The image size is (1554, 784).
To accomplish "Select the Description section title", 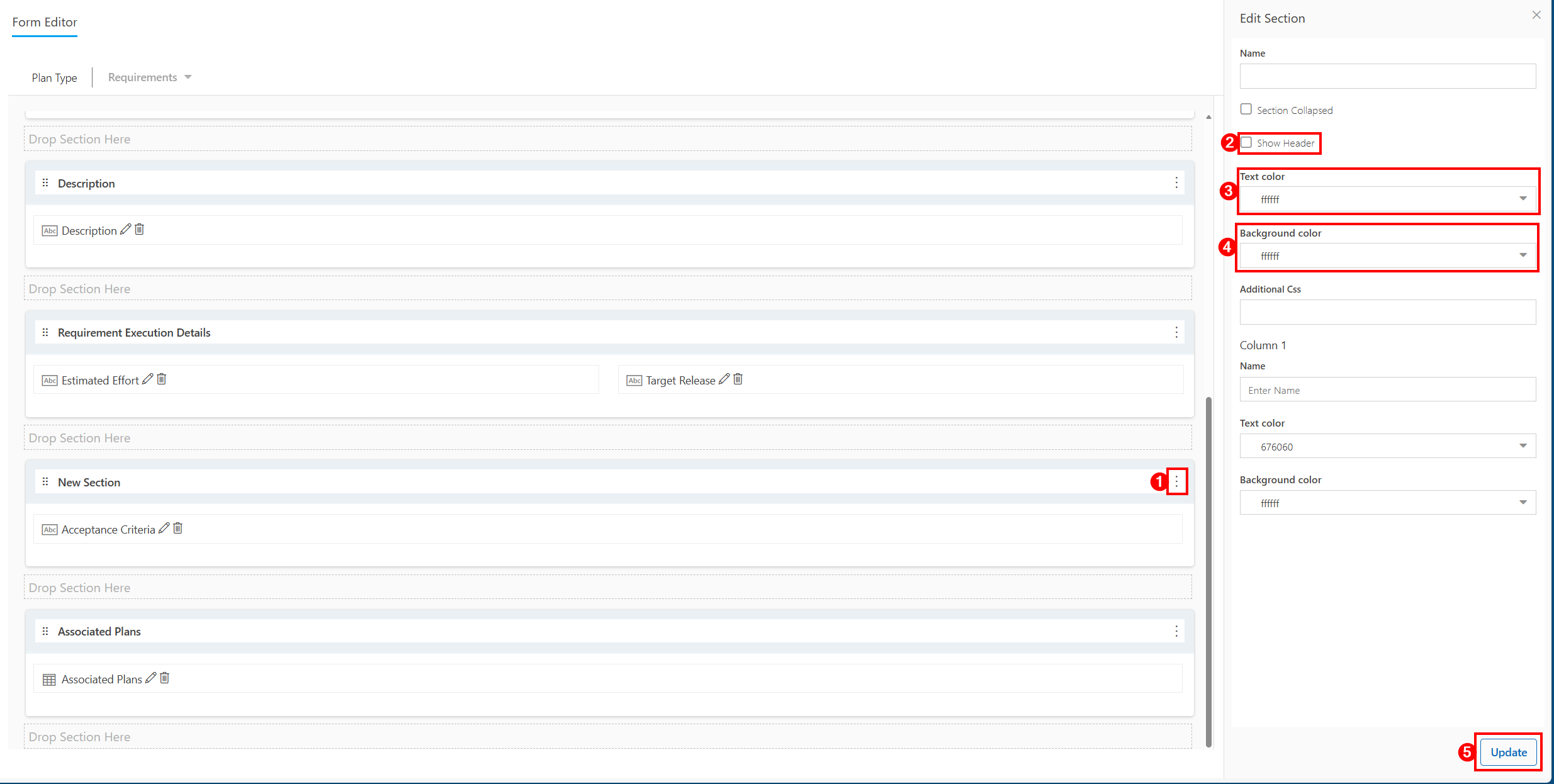I will (86, 183).
